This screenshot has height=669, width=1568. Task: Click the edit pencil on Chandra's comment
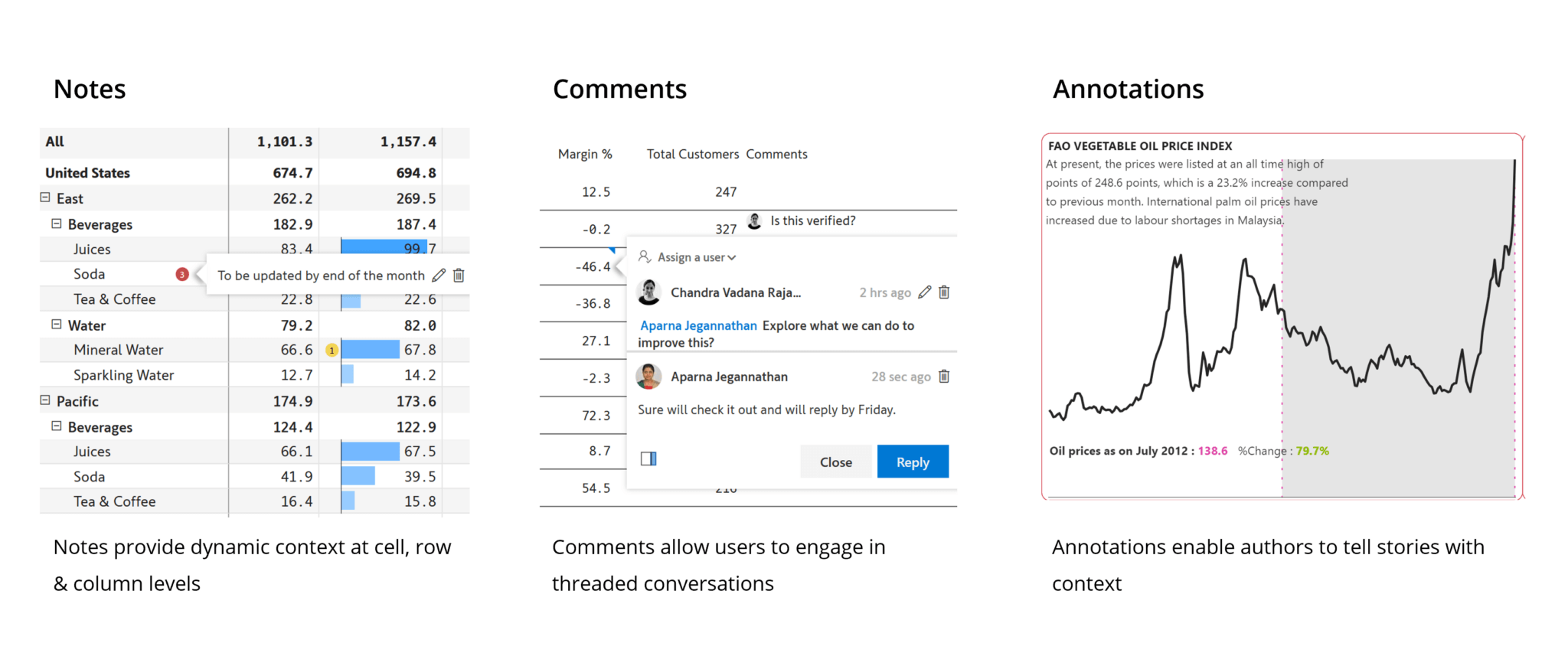(924, 292)
